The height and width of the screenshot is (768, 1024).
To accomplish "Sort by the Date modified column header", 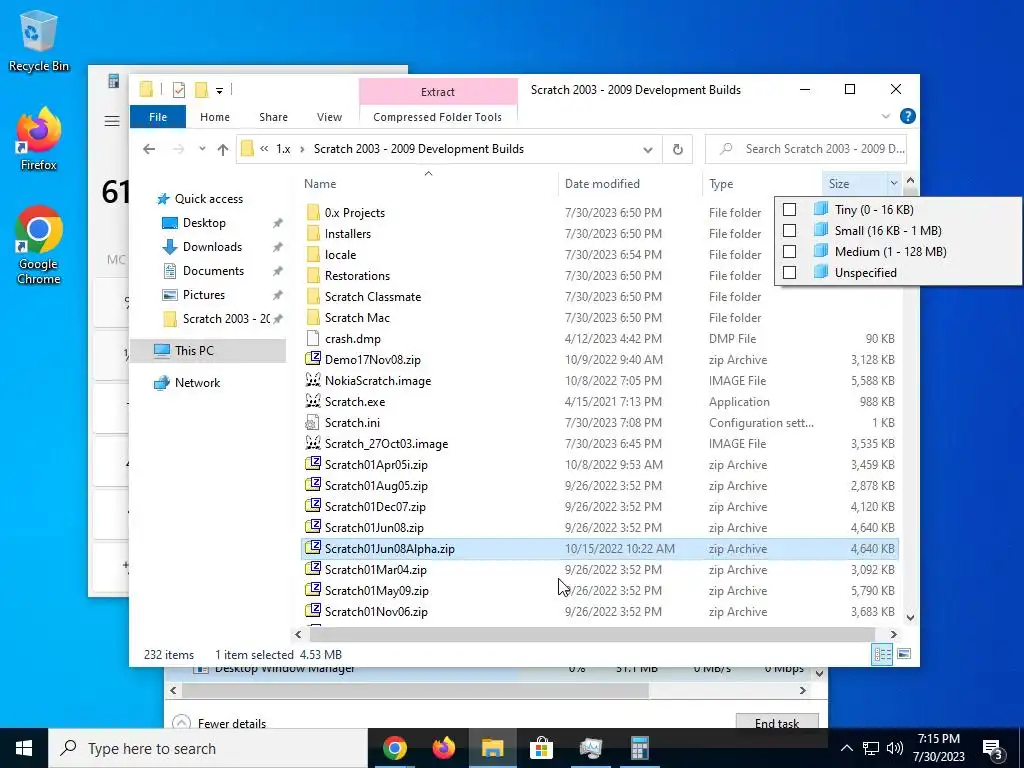I will (x=630, y=184).
